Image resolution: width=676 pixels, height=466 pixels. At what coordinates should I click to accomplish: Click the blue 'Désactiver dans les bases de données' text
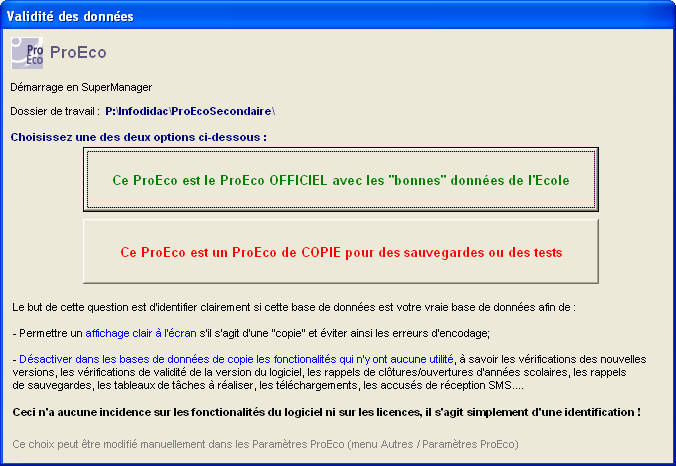point(236,359)
